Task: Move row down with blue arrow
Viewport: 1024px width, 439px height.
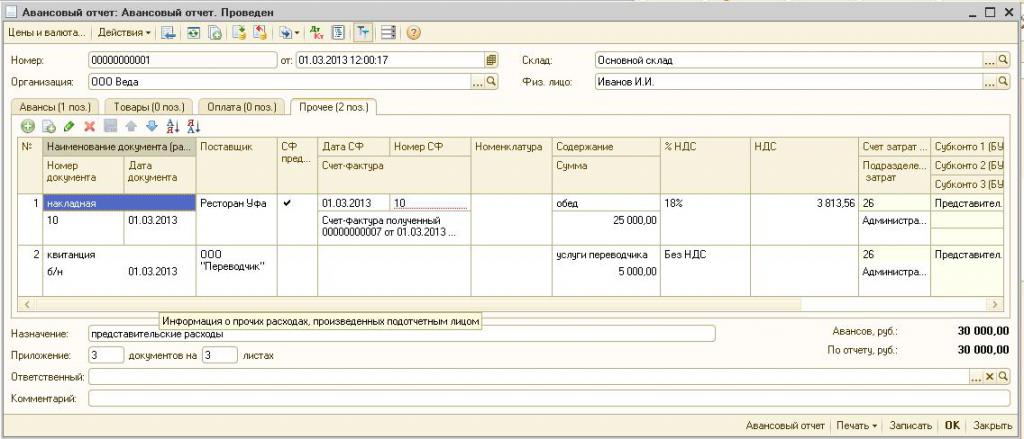Action: point(151,126)
